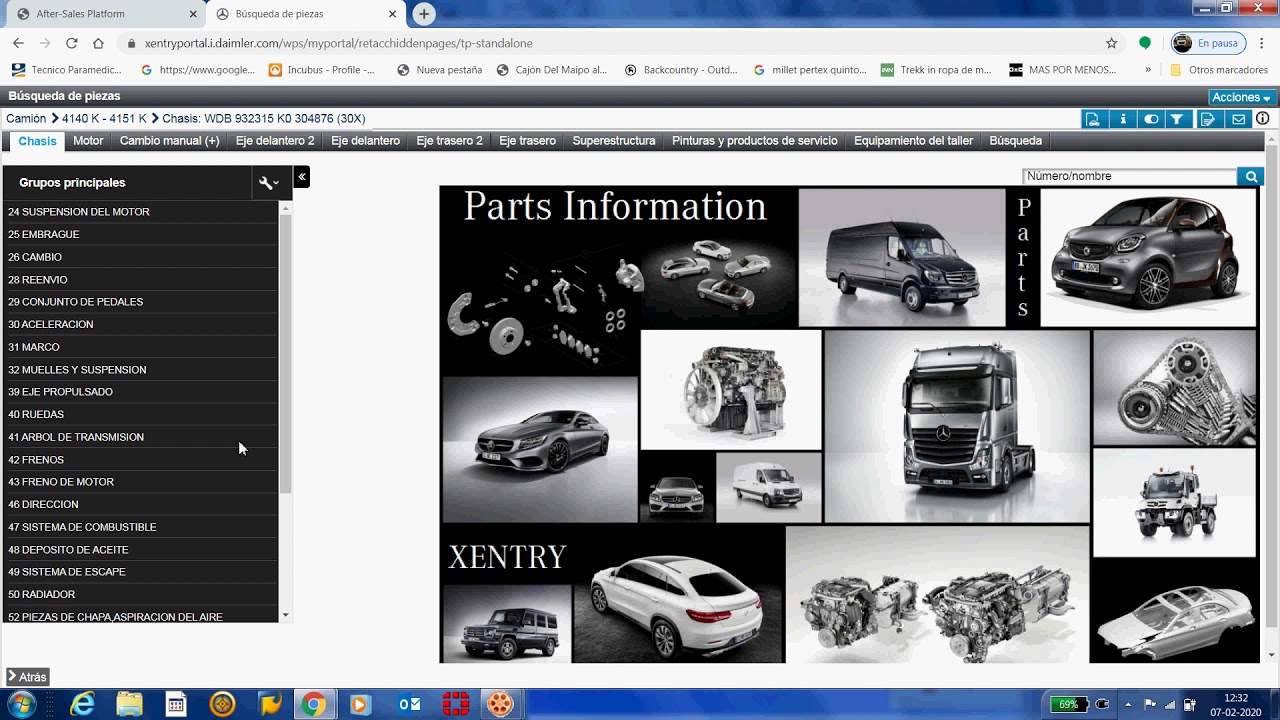Open Windows Explorer folder taskbar icon
This screenshot has width=1280, height=720.
pyautogui.click(x=129, y=705)
